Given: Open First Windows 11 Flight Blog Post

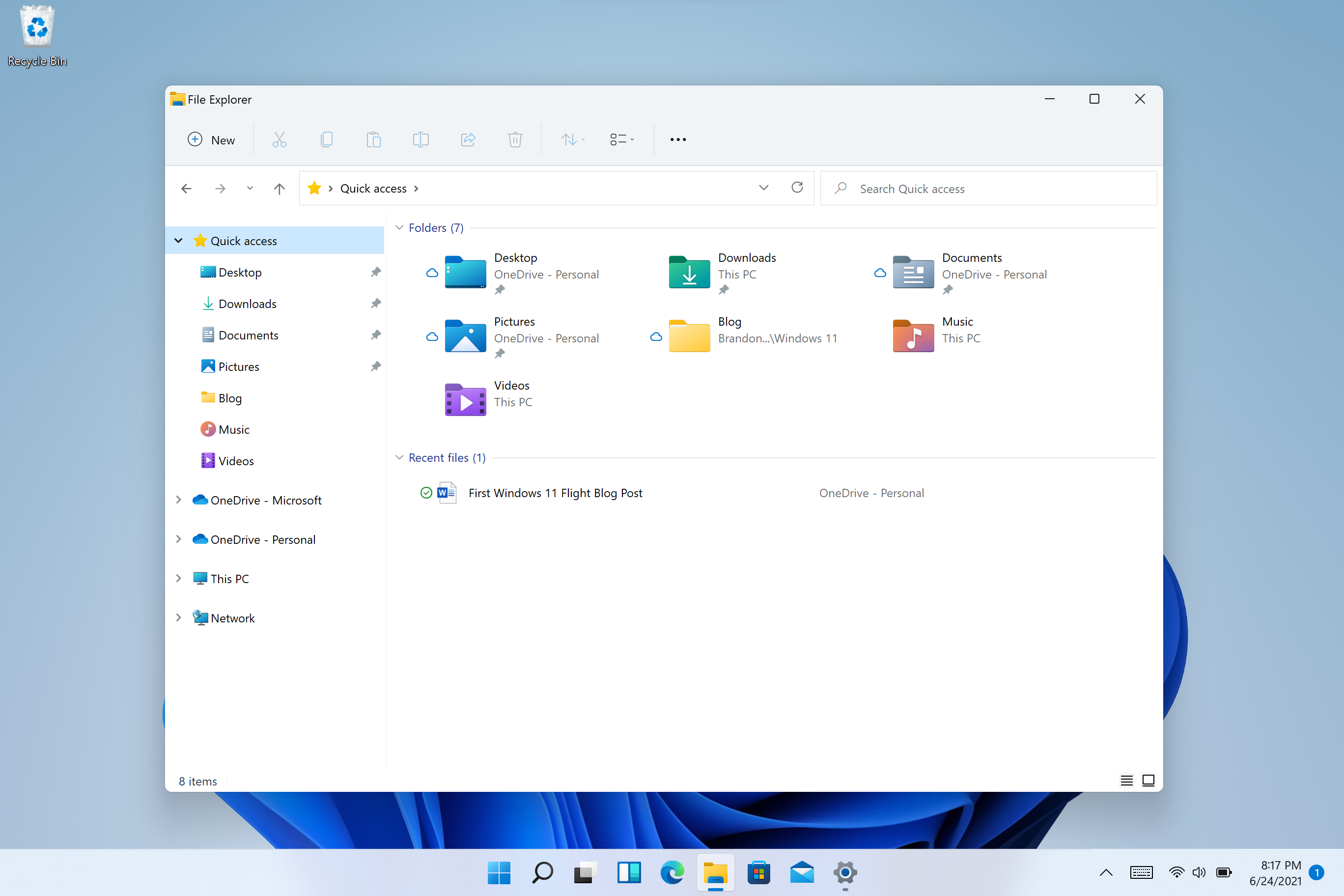Looking at the screenshot, I should point(555,492).
